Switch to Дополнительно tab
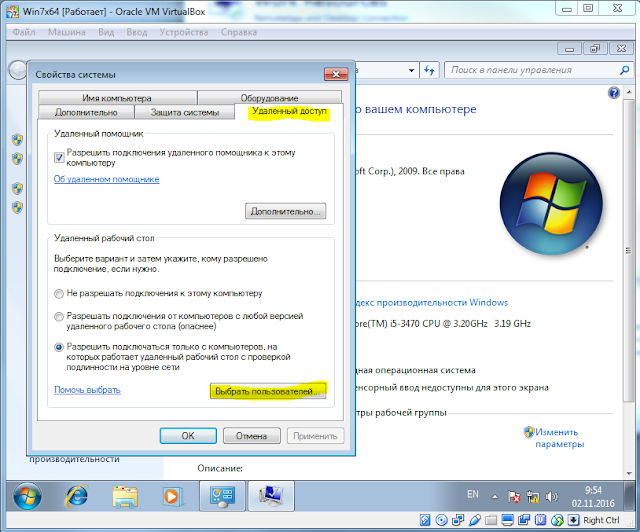The height and width of the screenshot is (532, 640). coord(86,112)
